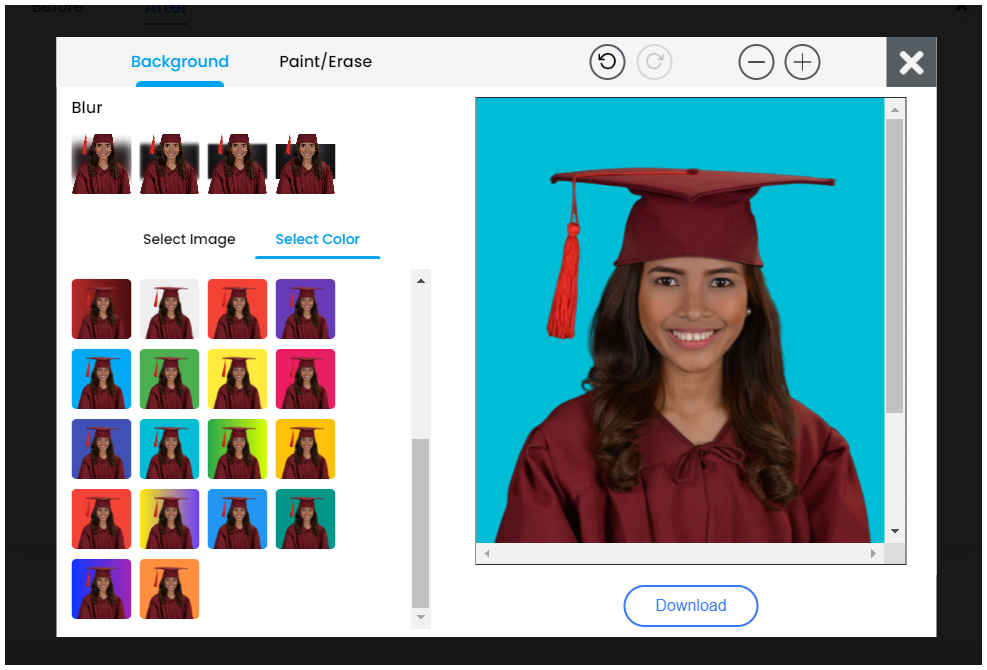Image resolution: width=987 pixels, height=670 pixels.
Task: Apply the last blur preset thumbnail
Action: tap(305, 163)
